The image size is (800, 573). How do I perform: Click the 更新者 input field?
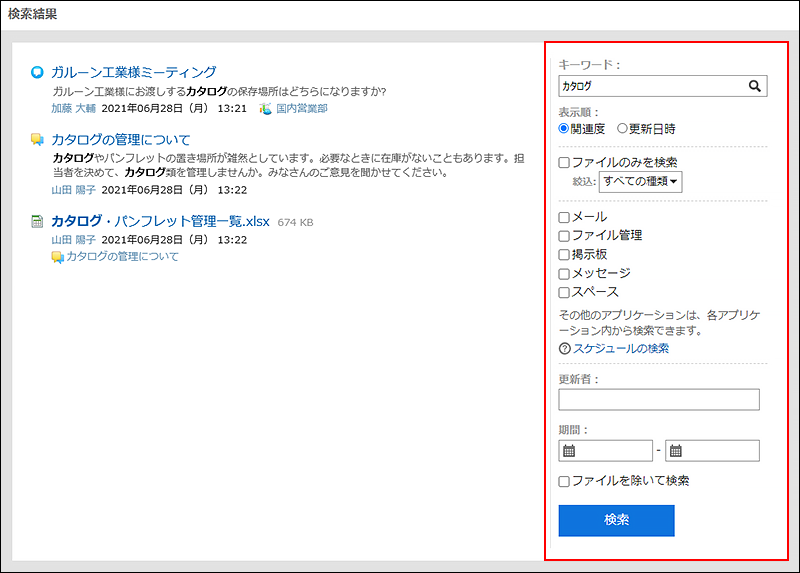pyautogui.click(x=659, y=400)
